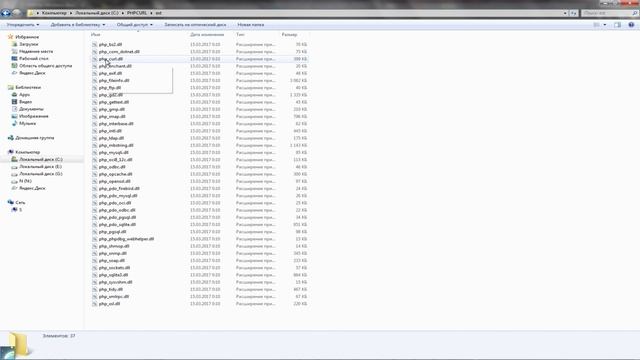Click php_com_dotnet.dll file icon
640x360 pixels.
(95, 52)
